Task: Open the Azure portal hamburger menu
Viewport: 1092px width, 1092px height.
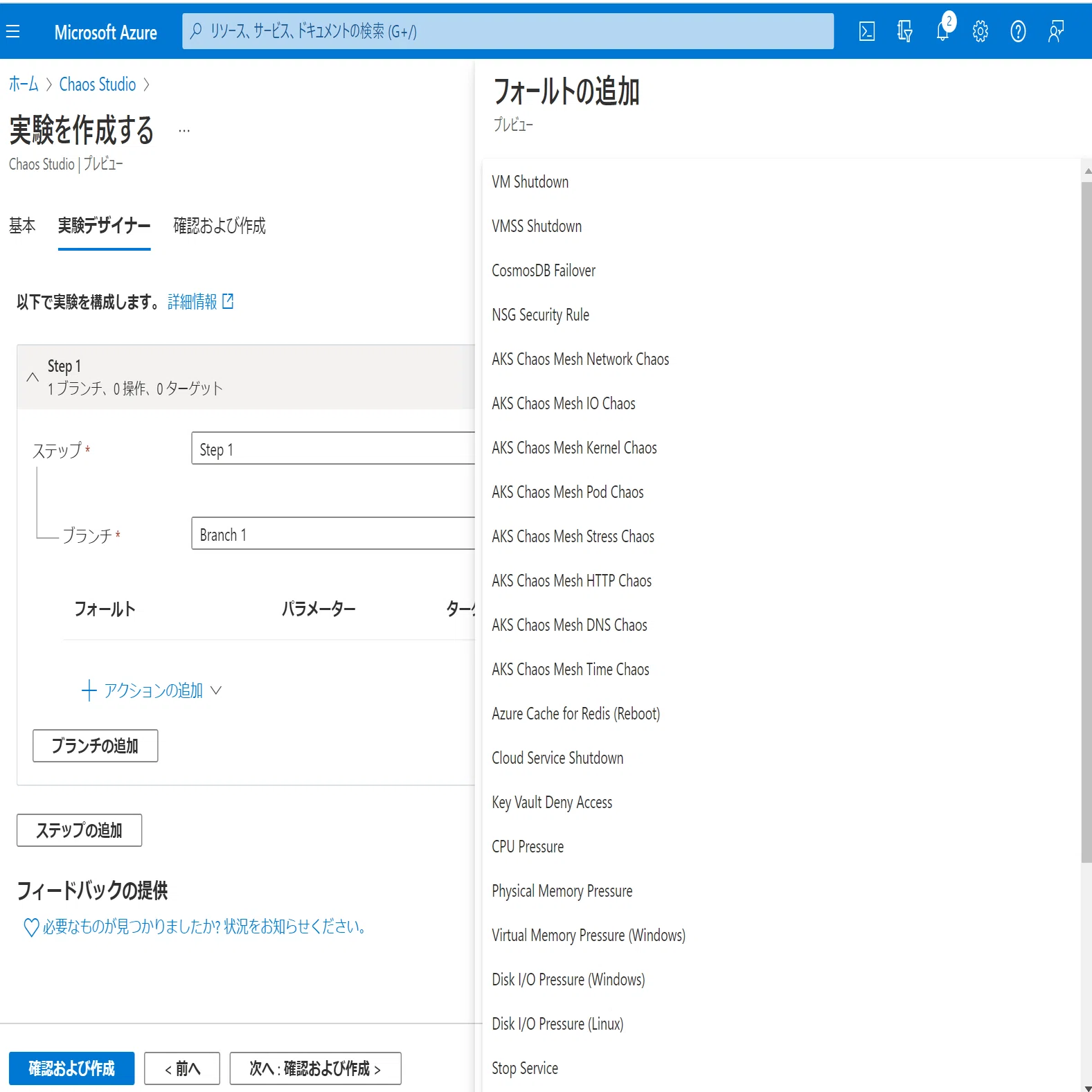Action: click(x=13, y=31)
